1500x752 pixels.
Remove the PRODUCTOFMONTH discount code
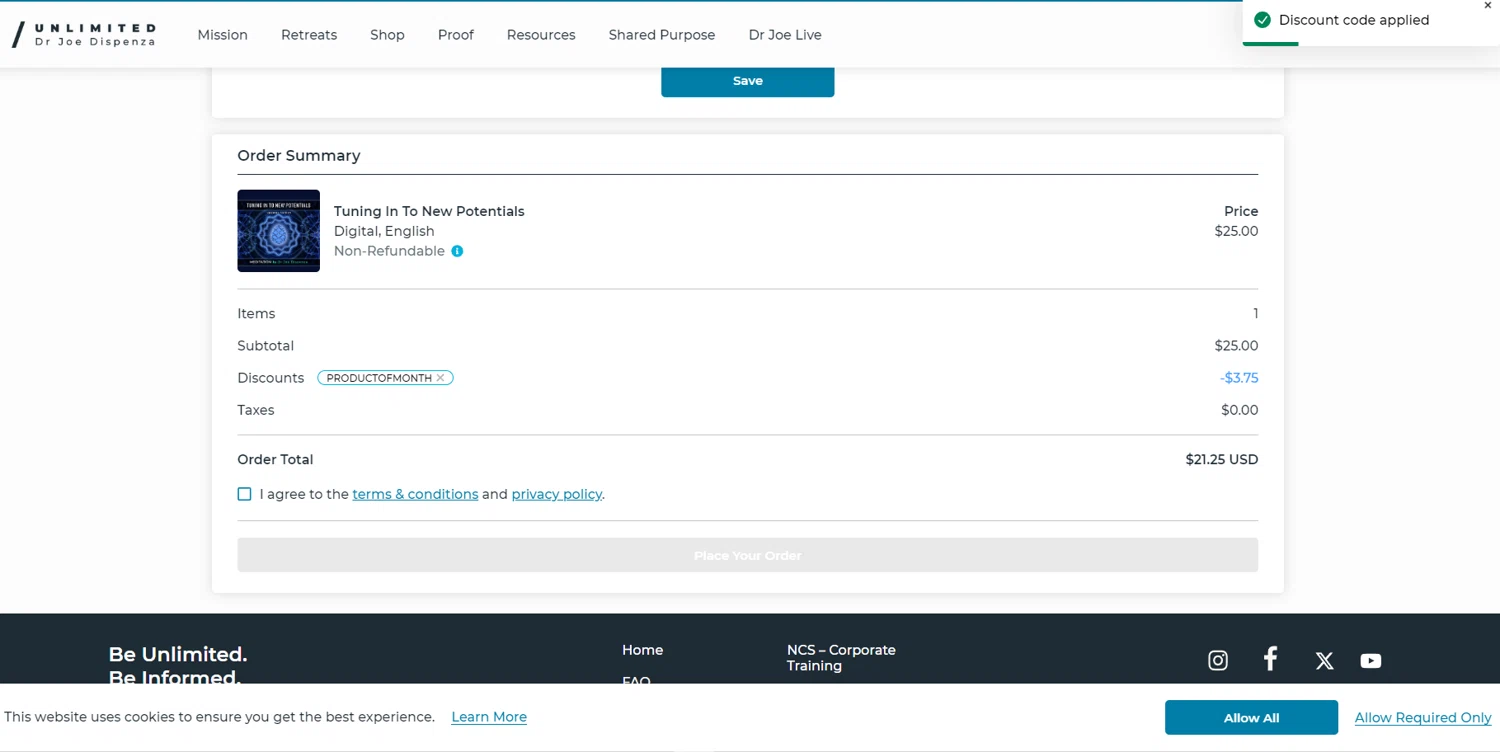click(440, 378)
